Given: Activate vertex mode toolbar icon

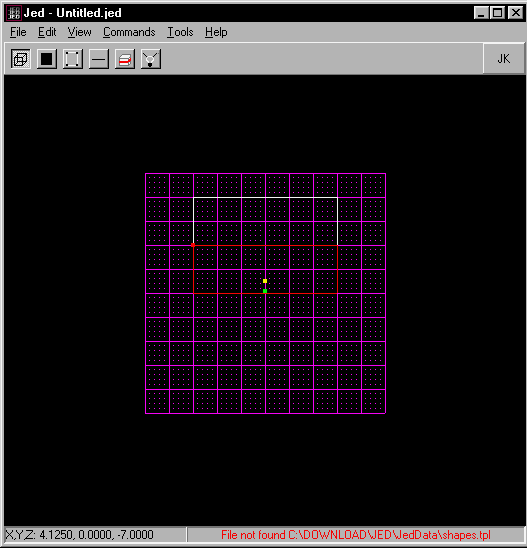Looking at the screenshot, I should coord(73,59).
